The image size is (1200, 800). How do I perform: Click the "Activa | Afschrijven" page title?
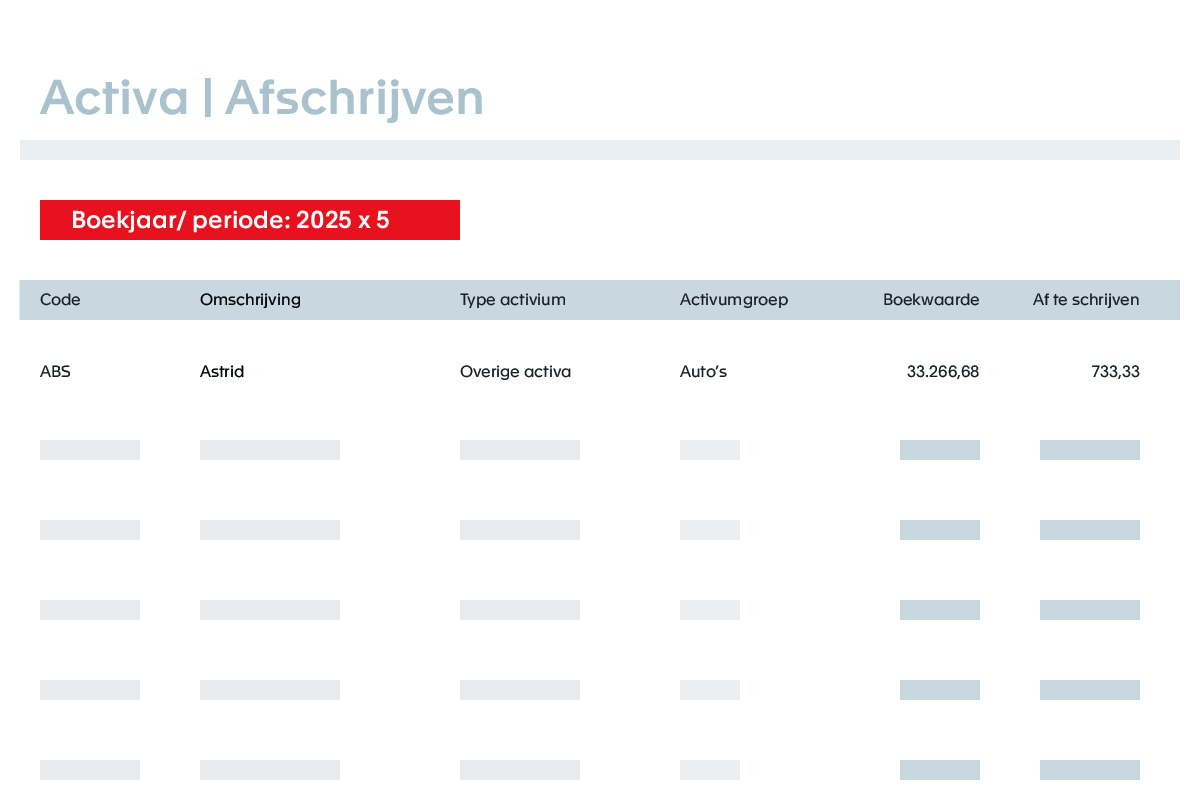pyautogui.click(x=262, y=98)
